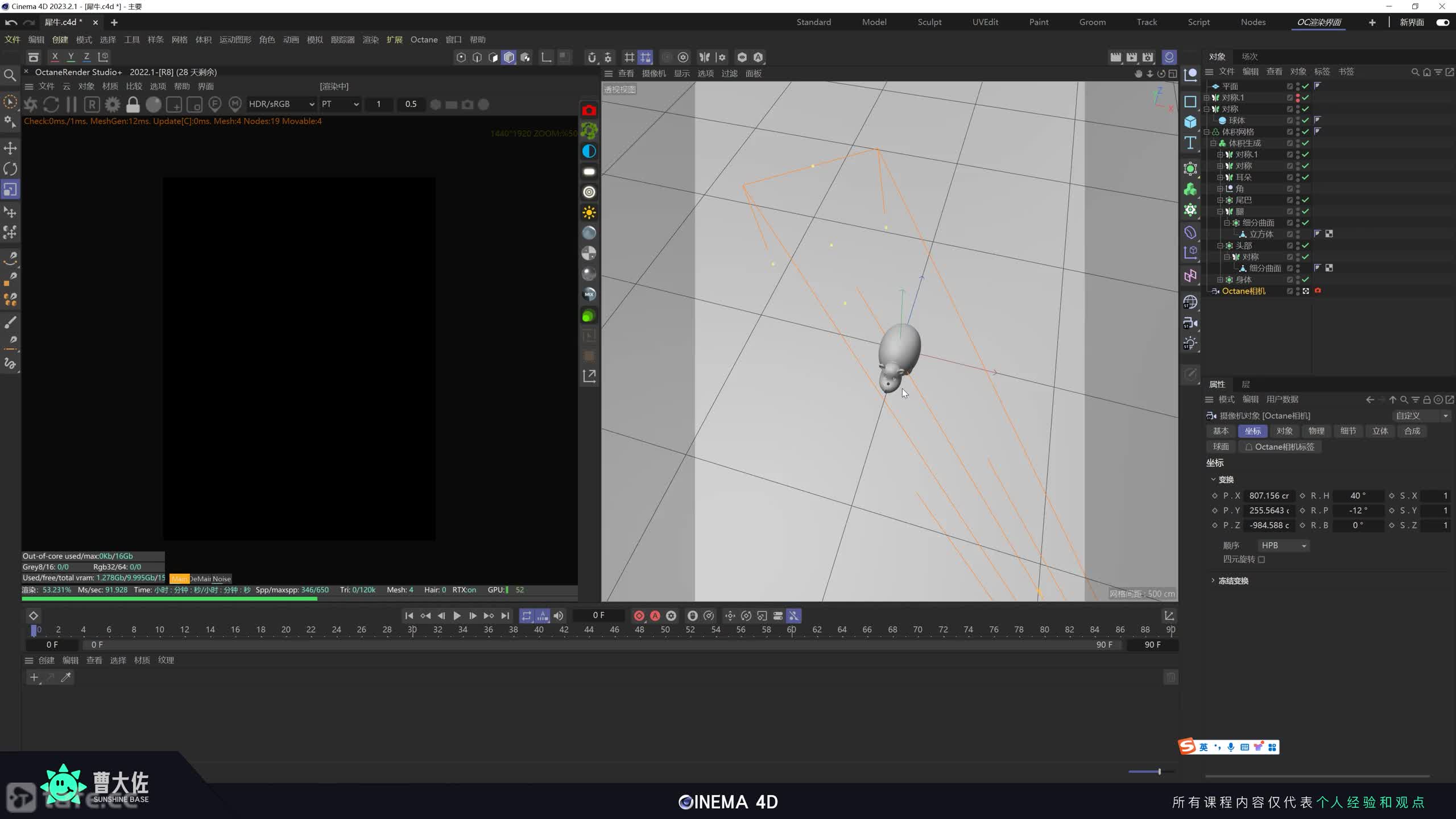Click the P.X position input field
The height and width of the screenshot is (819, 1456).
tap(1269, 496)
